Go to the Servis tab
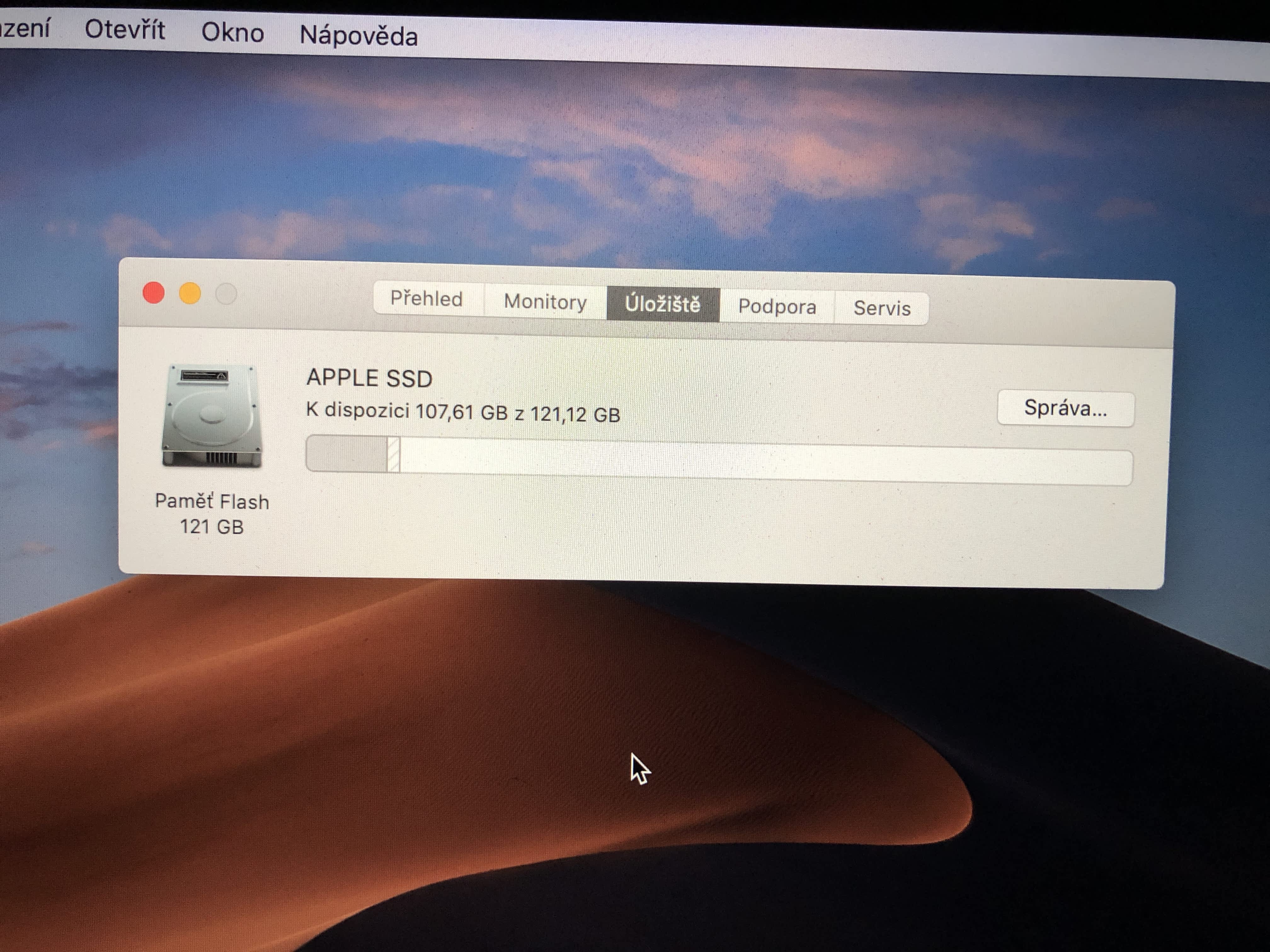The image size is (1270, 952). tap(882, 309)
